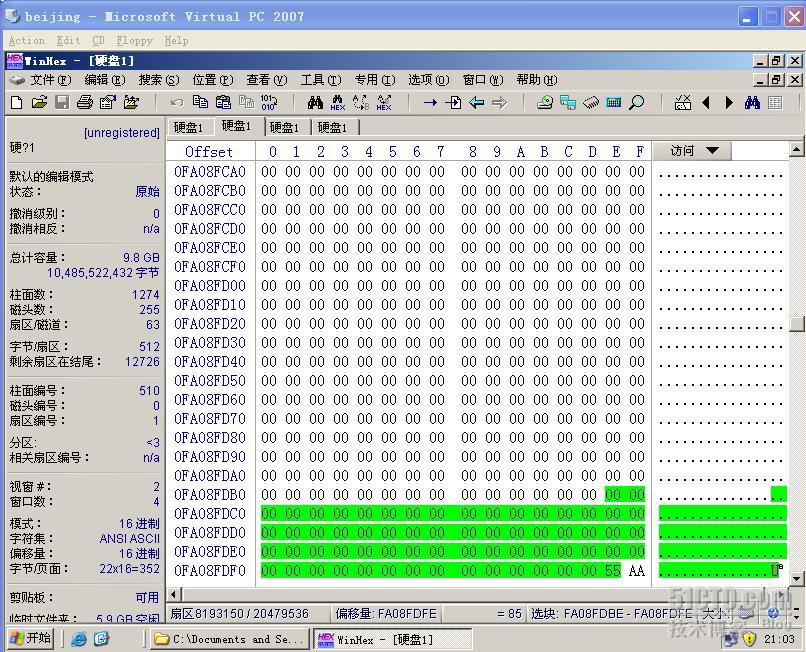Image resolution: width=806 pixels, height=652 pixels.
Task: Click the Copy block icon
Action: 200,102
